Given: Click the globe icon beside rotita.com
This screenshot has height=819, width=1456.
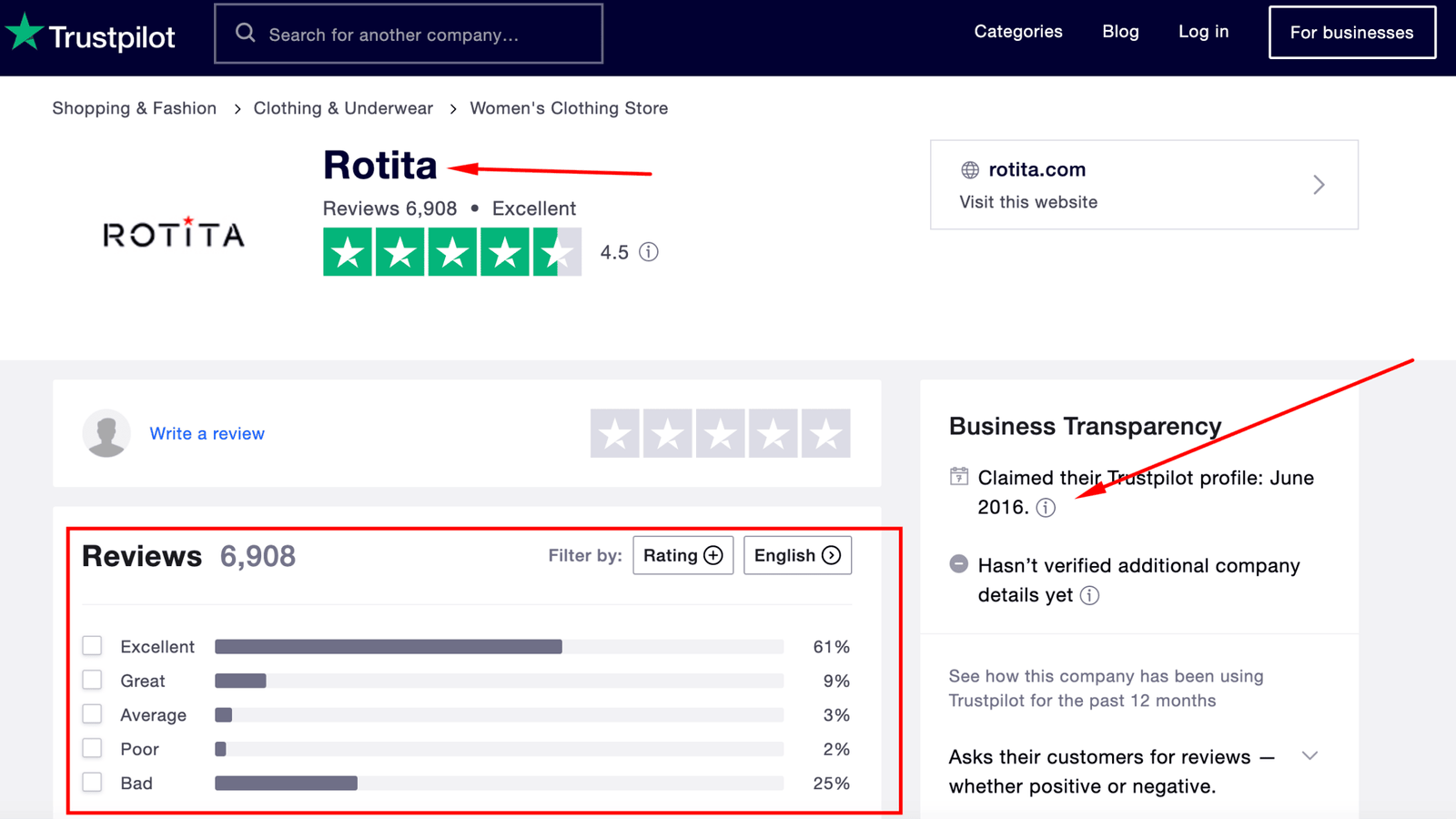Looking at the screenshot, I should coord(969,169).
